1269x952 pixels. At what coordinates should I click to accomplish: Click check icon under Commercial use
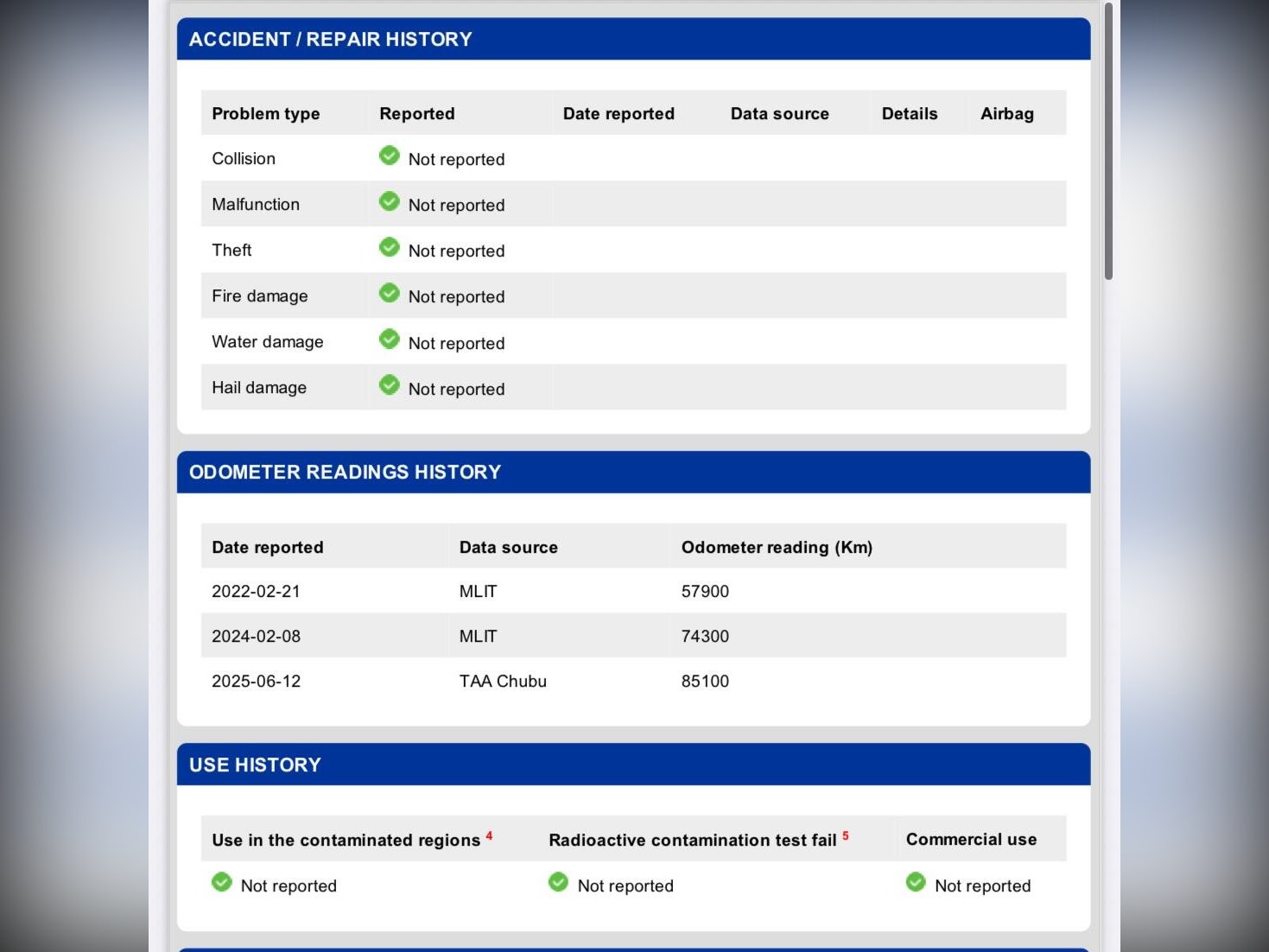click(916, 882)
